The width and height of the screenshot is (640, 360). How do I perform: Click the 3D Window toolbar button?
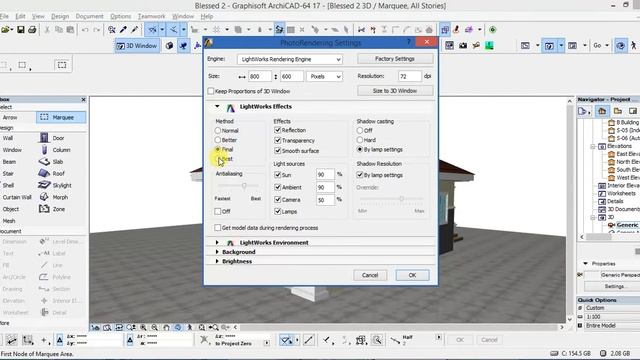pos(137,46)
